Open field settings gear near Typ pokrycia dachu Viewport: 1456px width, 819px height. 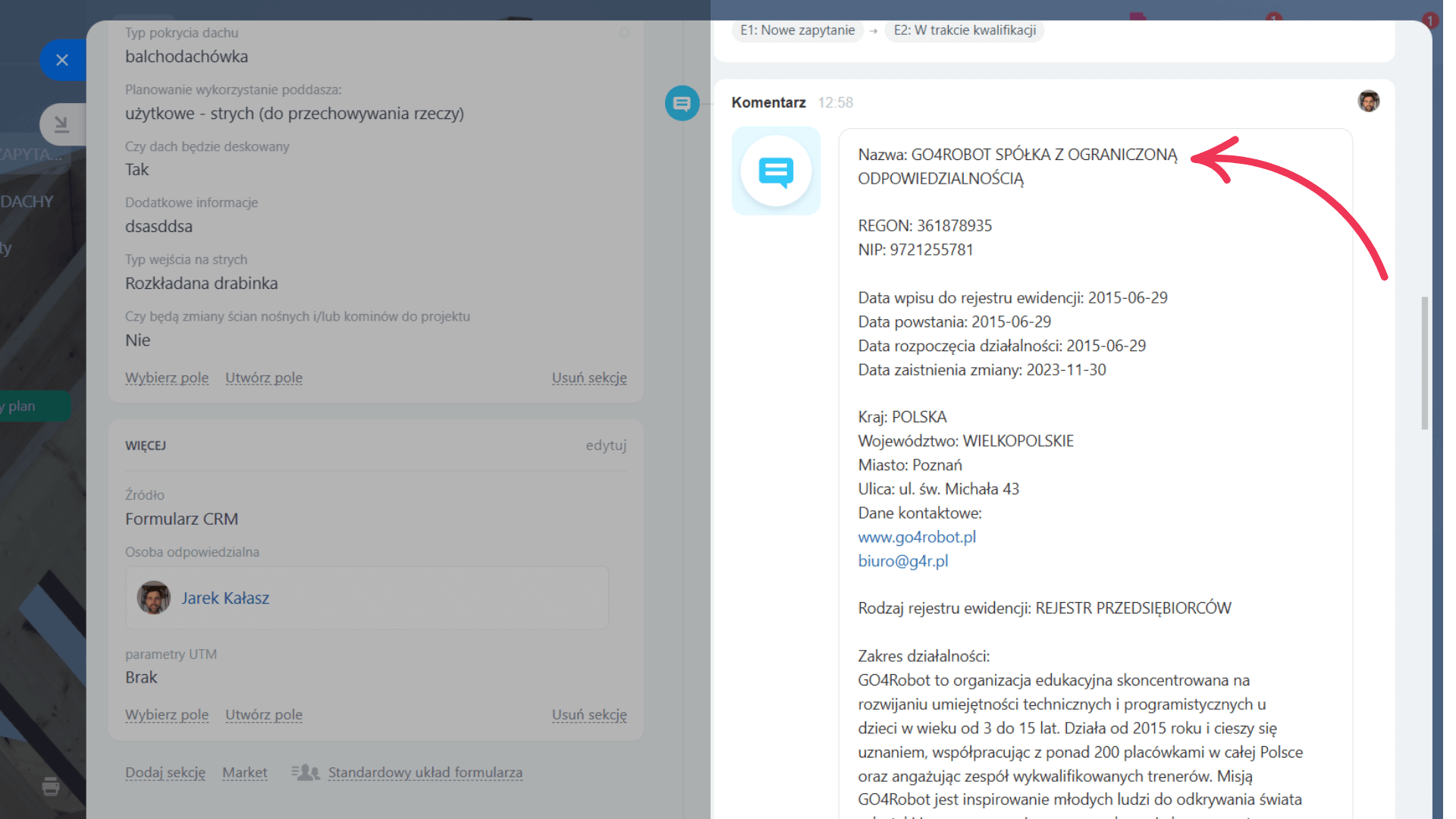click(x=624, y=33)
